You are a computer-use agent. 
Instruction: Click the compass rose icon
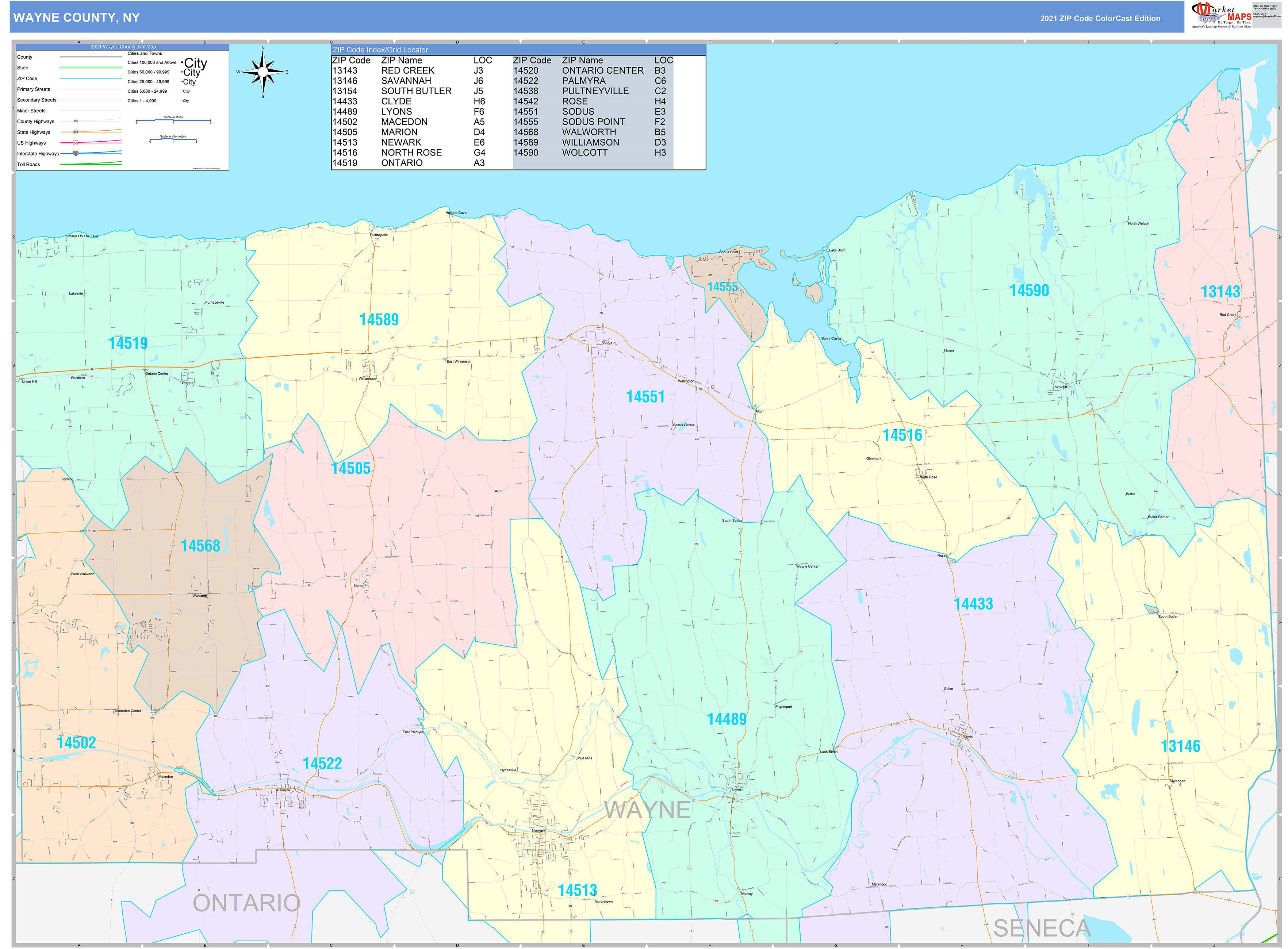(262, 72)
